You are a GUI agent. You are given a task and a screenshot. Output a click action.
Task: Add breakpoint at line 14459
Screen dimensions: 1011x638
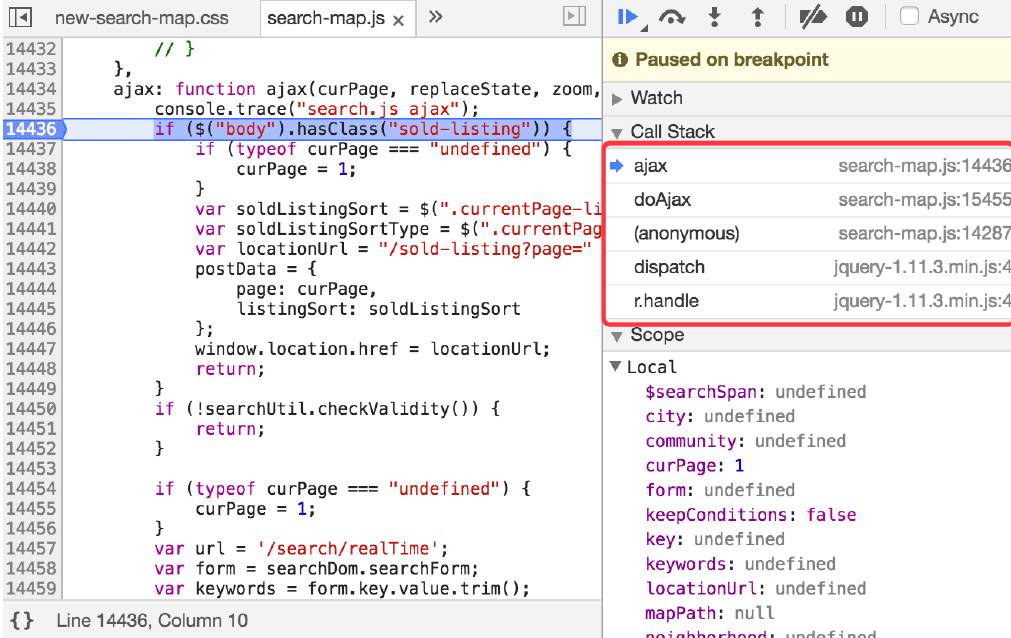pyautogui.click(x=32, y=589)
